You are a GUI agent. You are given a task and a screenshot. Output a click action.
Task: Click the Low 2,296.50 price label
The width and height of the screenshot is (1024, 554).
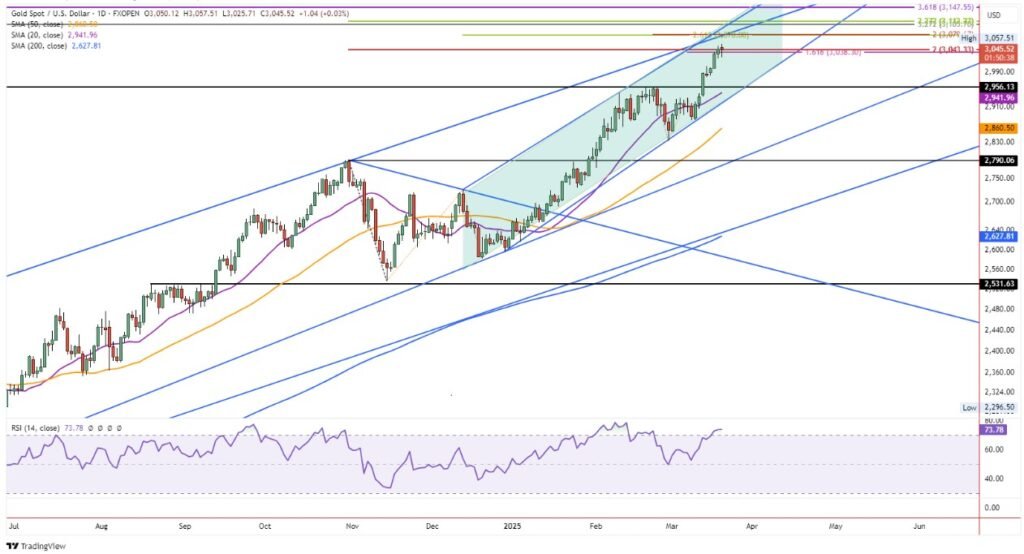pyautogui.click(x=990, y=407)
